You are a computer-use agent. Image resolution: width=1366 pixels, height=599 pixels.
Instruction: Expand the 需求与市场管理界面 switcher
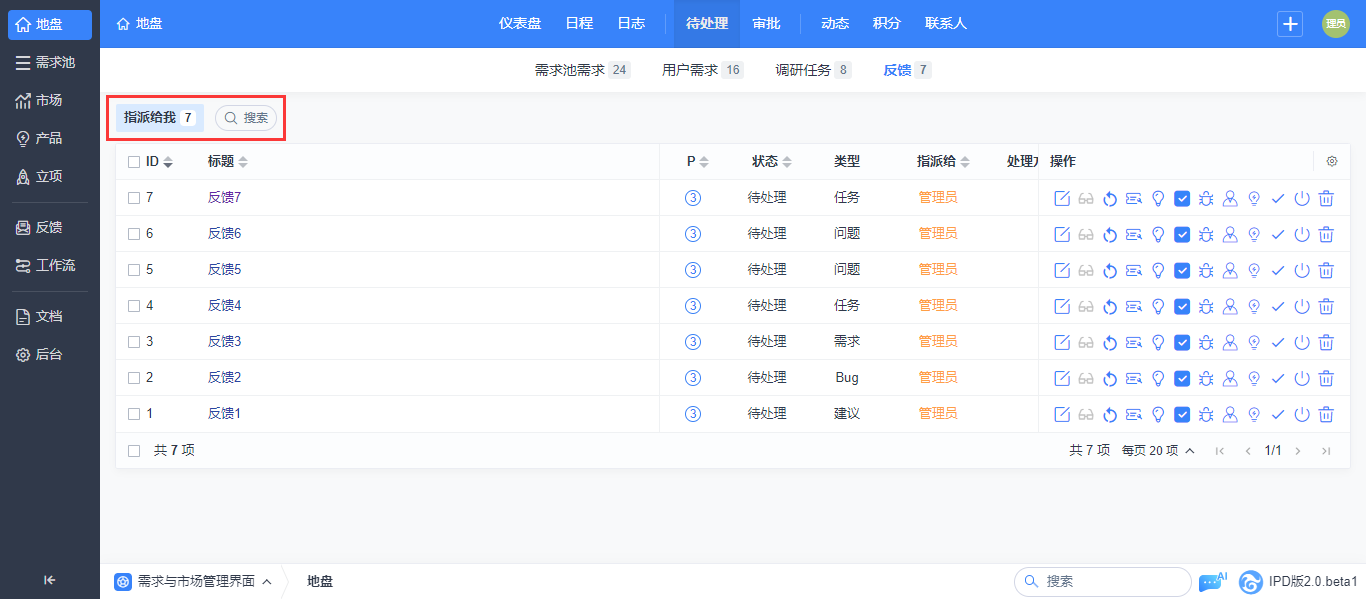(x=193, y=581)
